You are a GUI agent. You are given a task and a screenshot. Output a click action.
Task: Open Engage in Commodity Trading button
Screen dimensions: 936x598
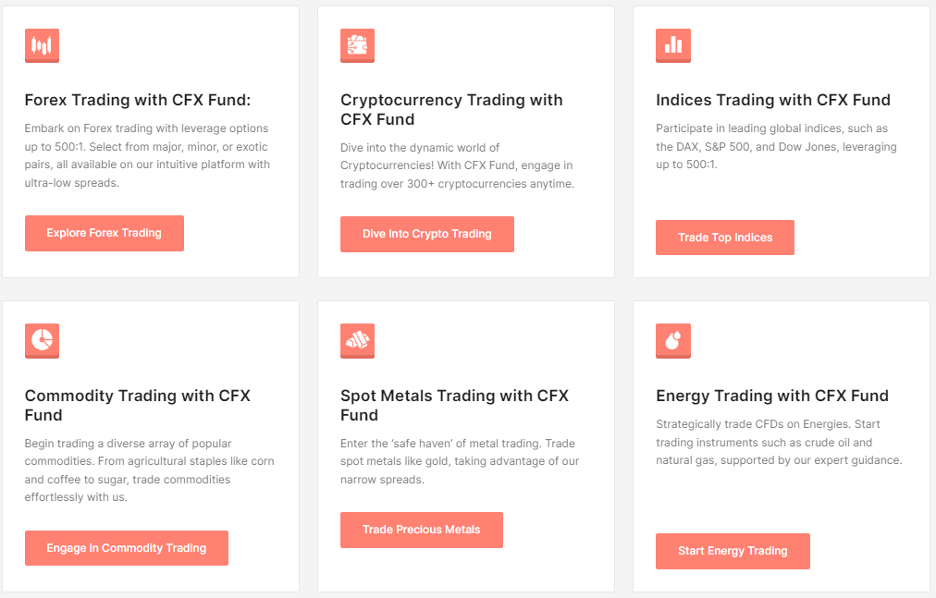point(127,548)
